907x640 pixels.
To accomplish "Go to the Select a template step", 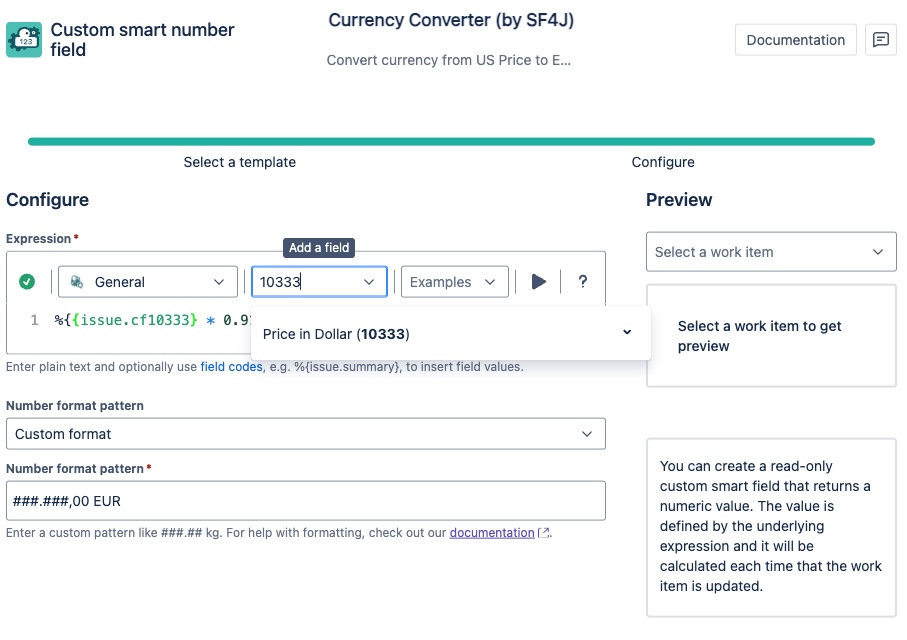I will (x=239, y=162).
